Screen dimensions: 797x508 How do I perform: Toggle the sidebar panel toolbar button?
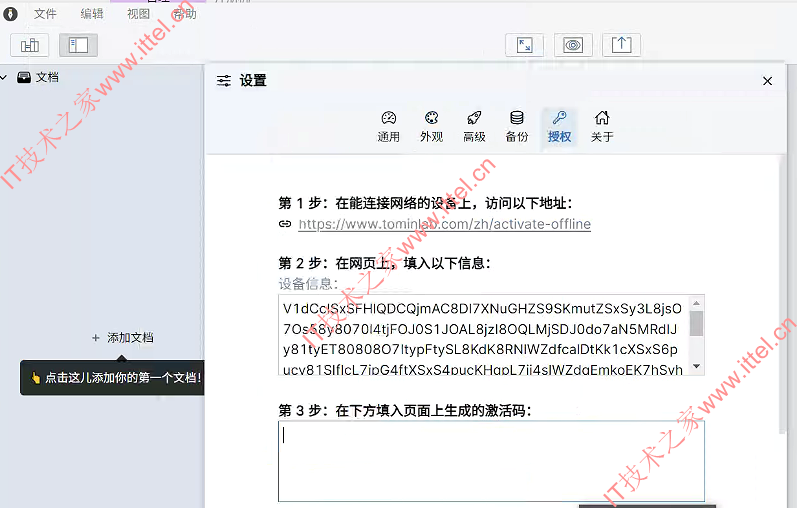(78, 45)
